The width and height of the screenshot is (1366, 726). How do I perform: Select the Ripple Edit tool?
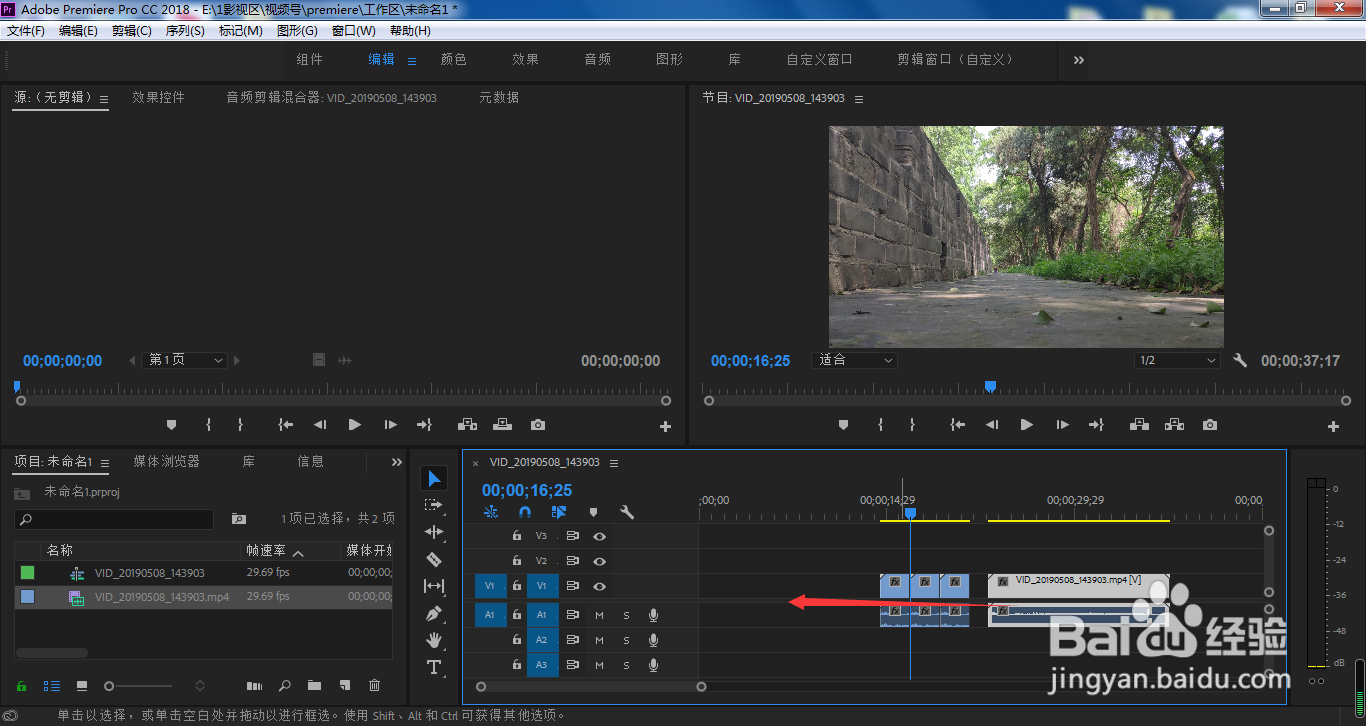[434, 532]
